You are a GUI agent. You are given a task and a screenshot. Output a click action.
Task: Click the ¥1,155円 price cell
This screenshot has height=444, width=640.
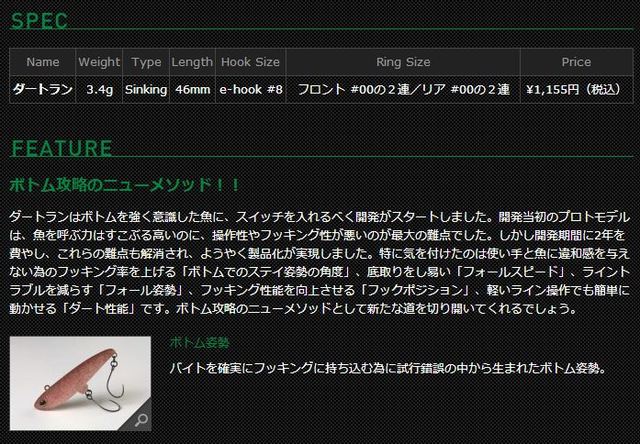click(576, 89)
